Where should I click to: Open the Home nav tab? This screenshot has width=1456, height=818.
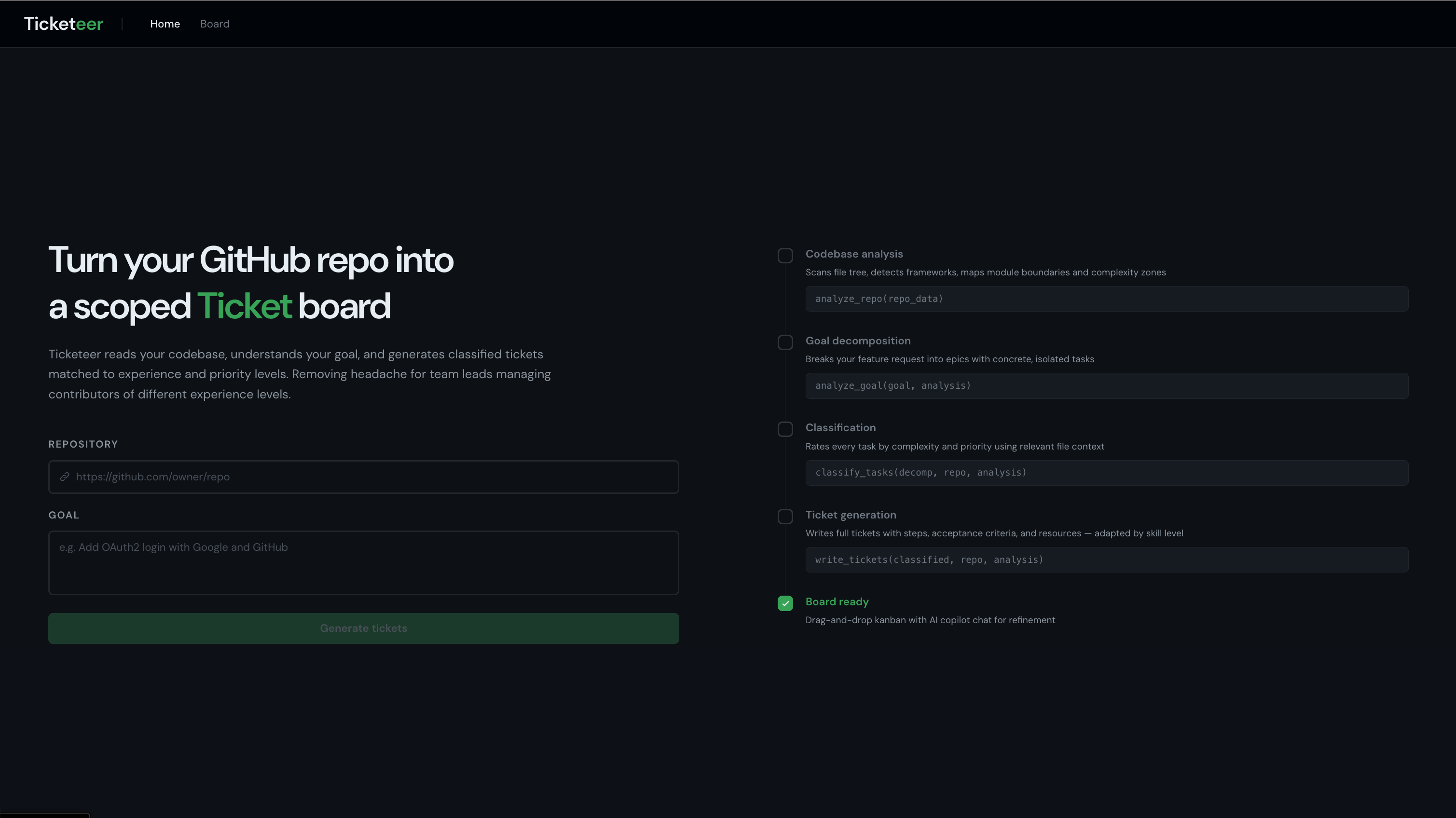tap(165, 24)
